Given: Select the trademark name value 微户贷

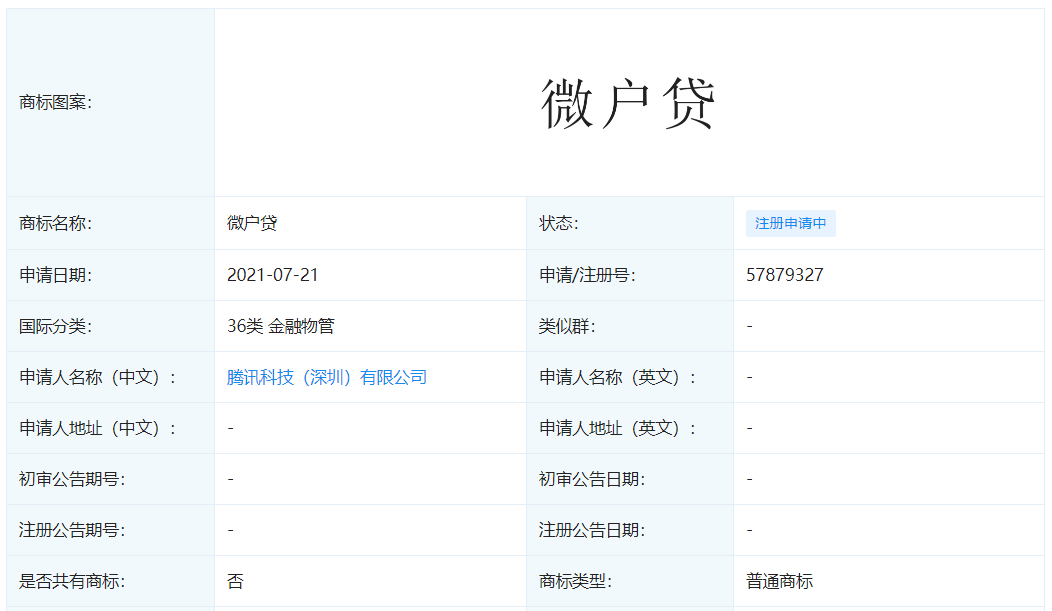Looking at the screenshot, I should pos(252,223).
